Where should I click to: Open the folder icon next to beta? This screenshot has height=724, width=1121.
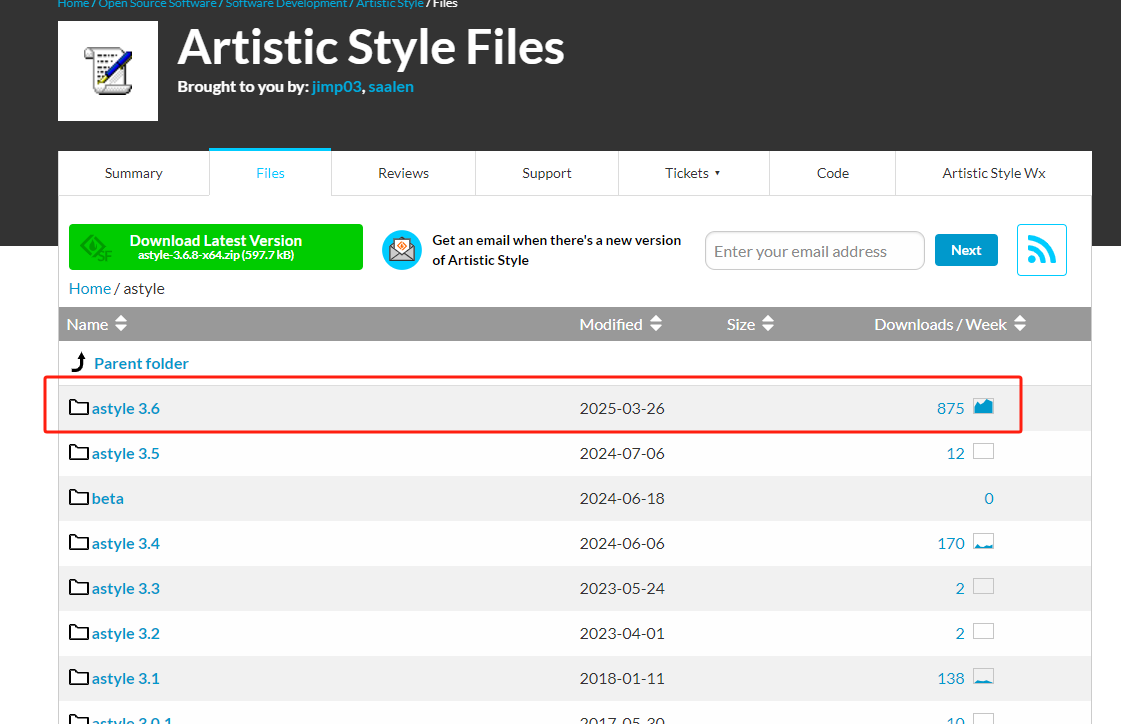tap(79, 497)
